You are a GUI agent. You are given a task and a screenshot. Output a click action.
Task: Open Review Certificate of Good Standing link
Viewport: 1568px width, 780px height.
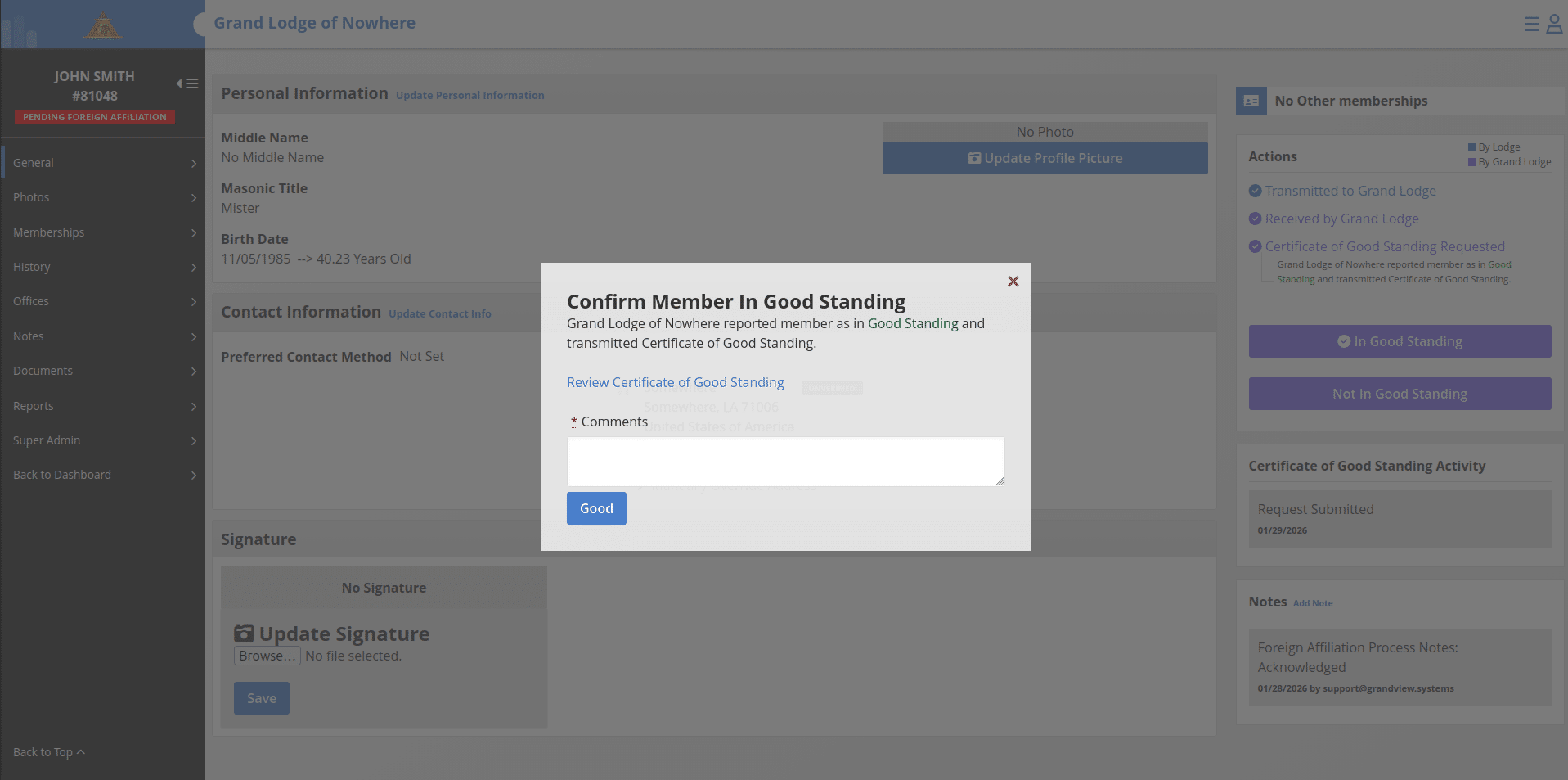point(675,382)
